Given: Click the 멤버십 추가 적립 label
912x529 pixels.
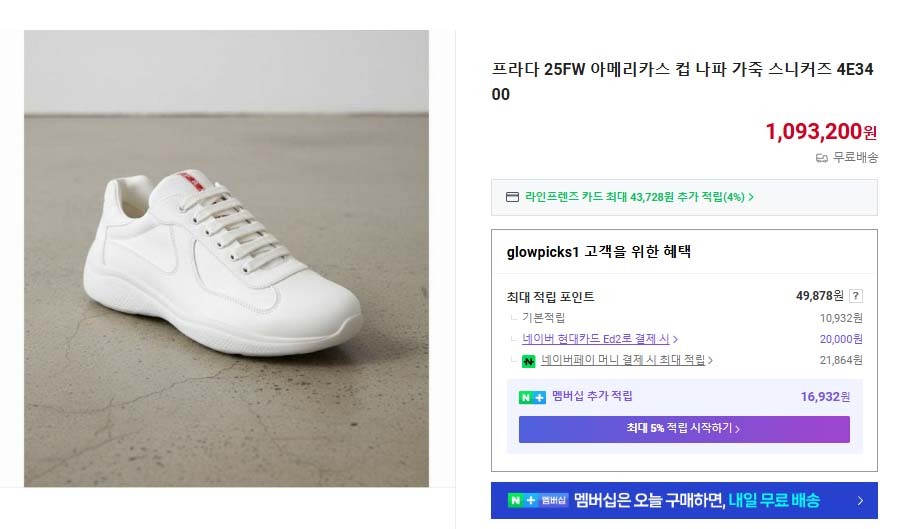Looking at the screenshot, I should pyautogui.click(x=592, y=397).
